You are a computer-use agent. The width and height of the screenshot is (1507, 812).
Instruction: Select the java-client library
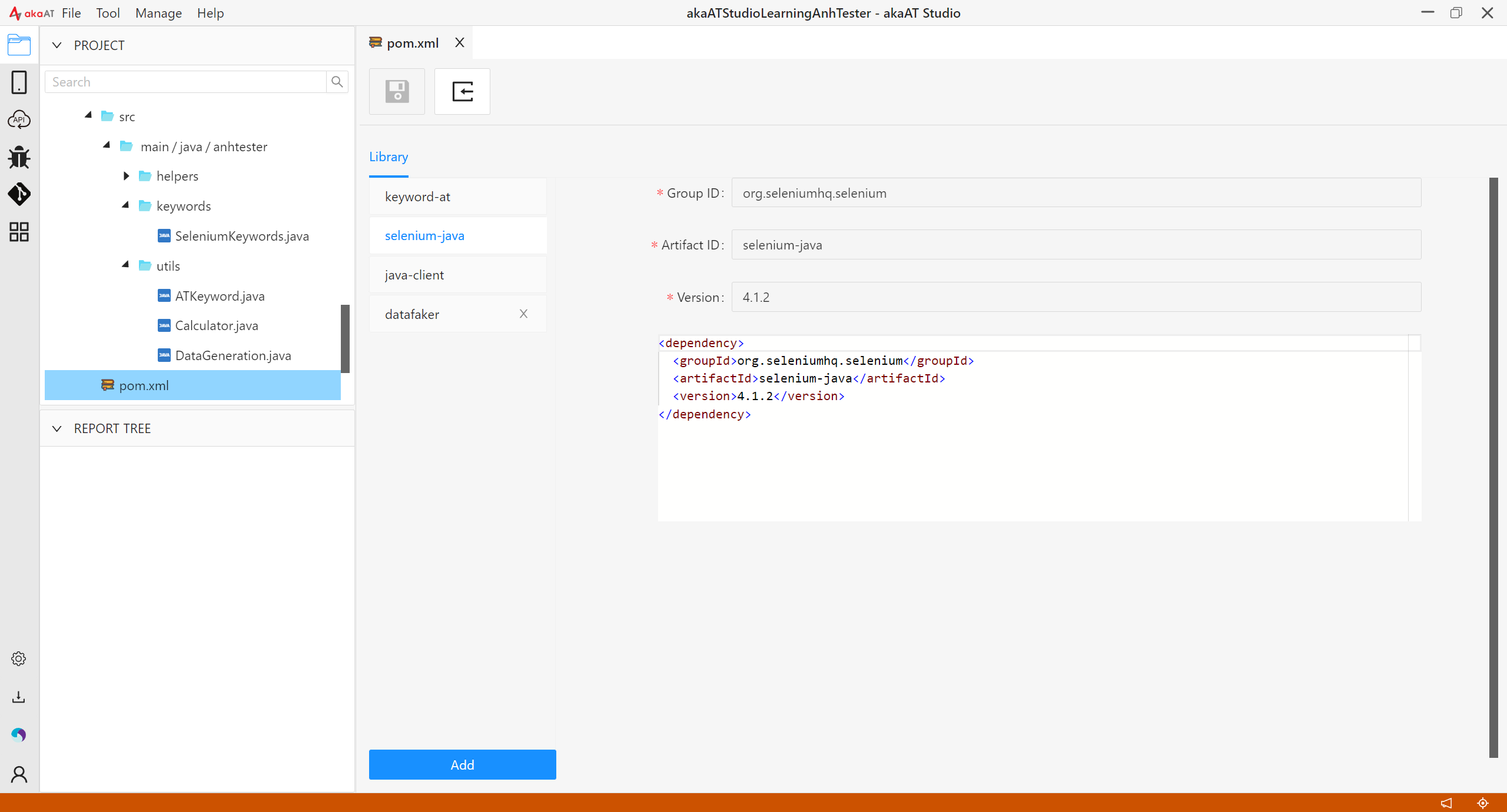[x=458, y=275]
